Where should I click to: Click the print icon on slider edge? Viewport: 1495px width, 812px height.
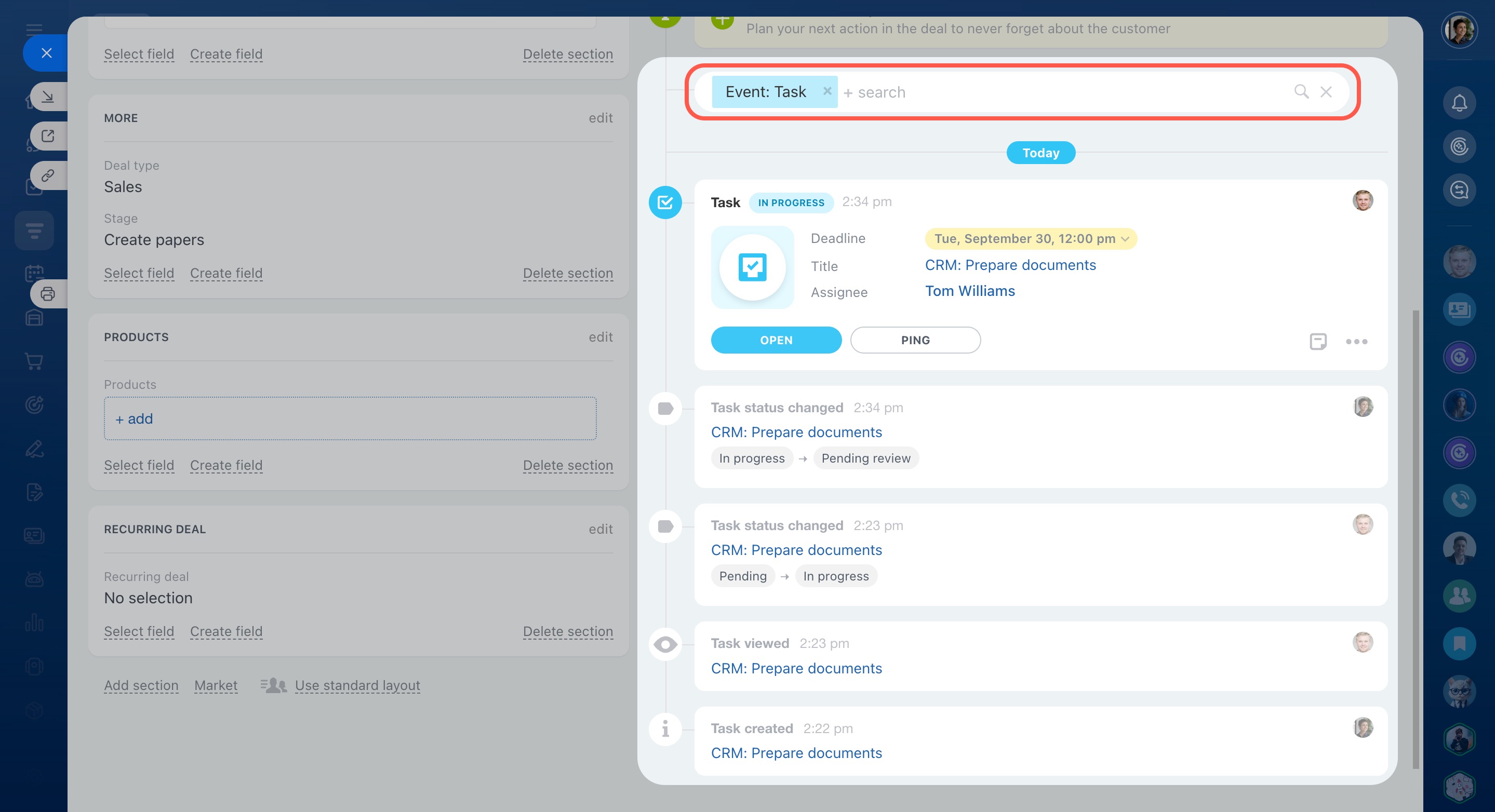pyautogui.click(x=48, y=294)
